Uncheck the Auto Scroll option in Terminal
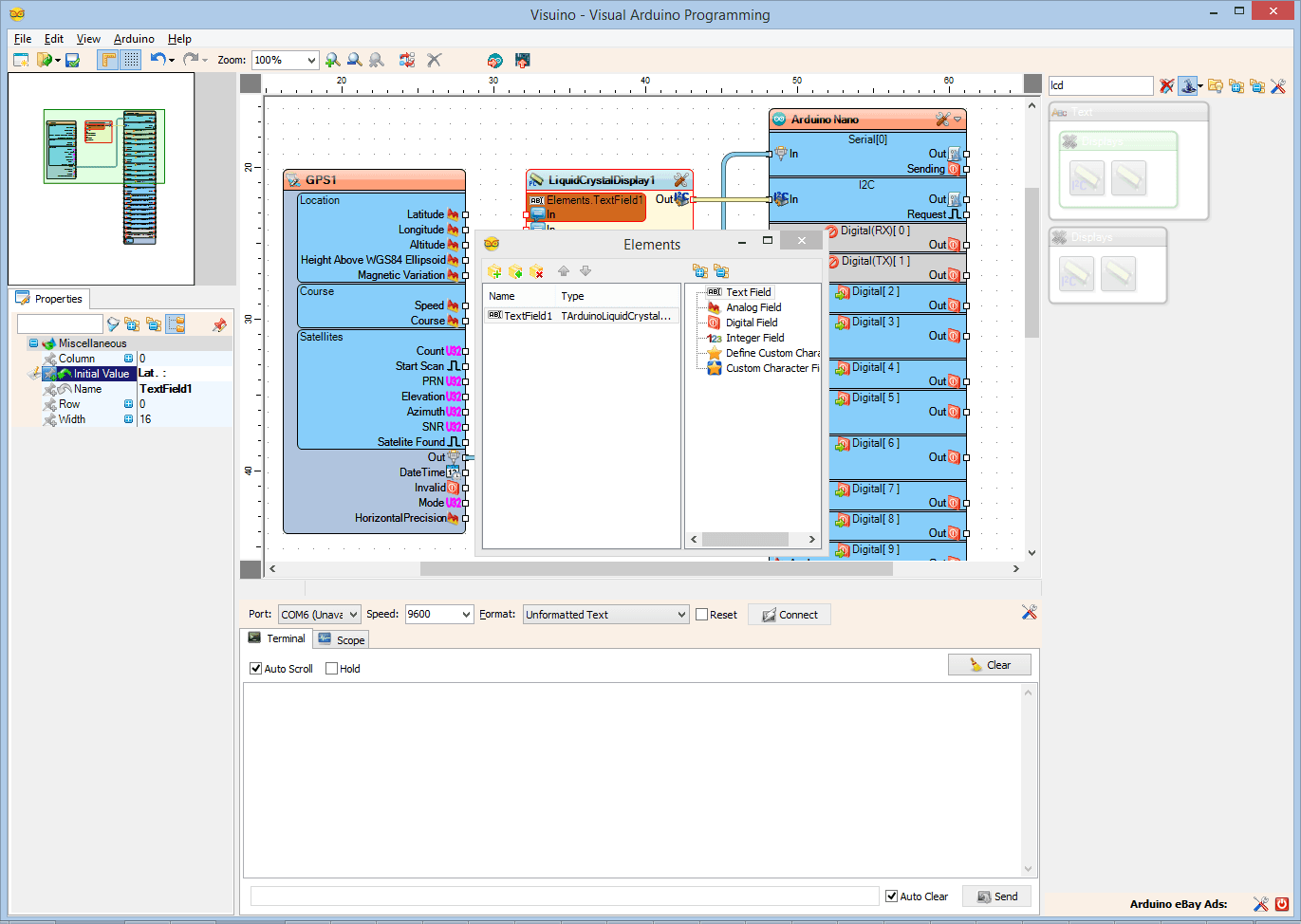Screen dimensions: 1301x924 tap(255, 669)
